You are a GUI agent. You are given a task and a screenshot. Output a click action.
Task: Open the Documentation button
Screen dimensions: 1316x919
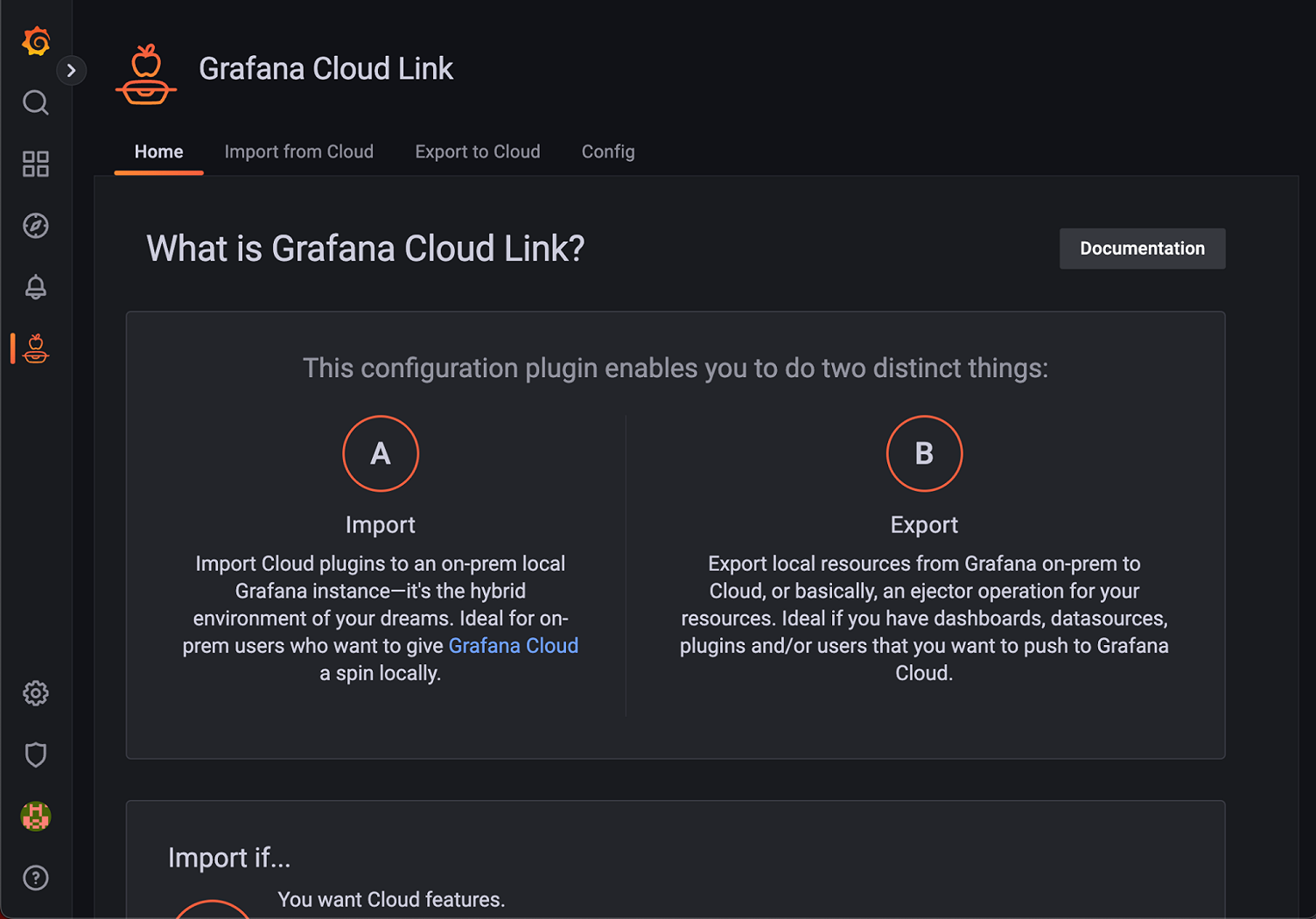click(1142, 248)
